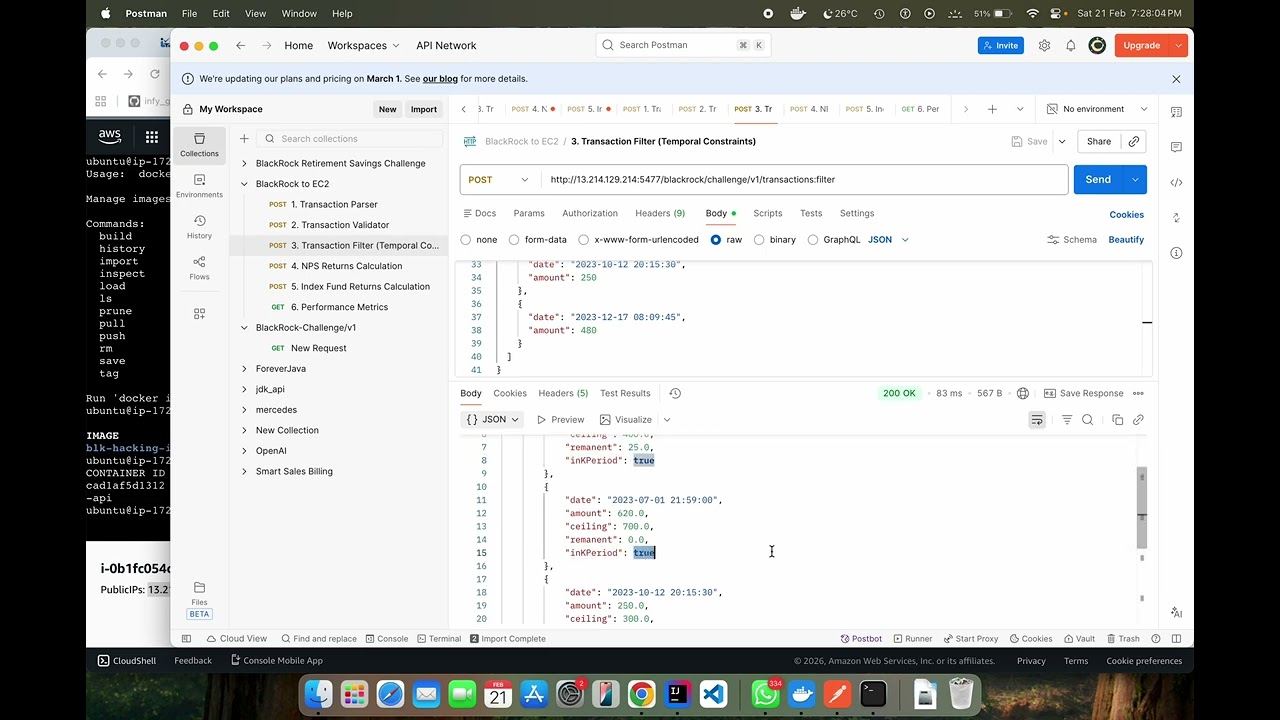Viewport: 1280px width, 720px height.
Task: Open Terminal in the footer
Action: click(x=439, y=638)
